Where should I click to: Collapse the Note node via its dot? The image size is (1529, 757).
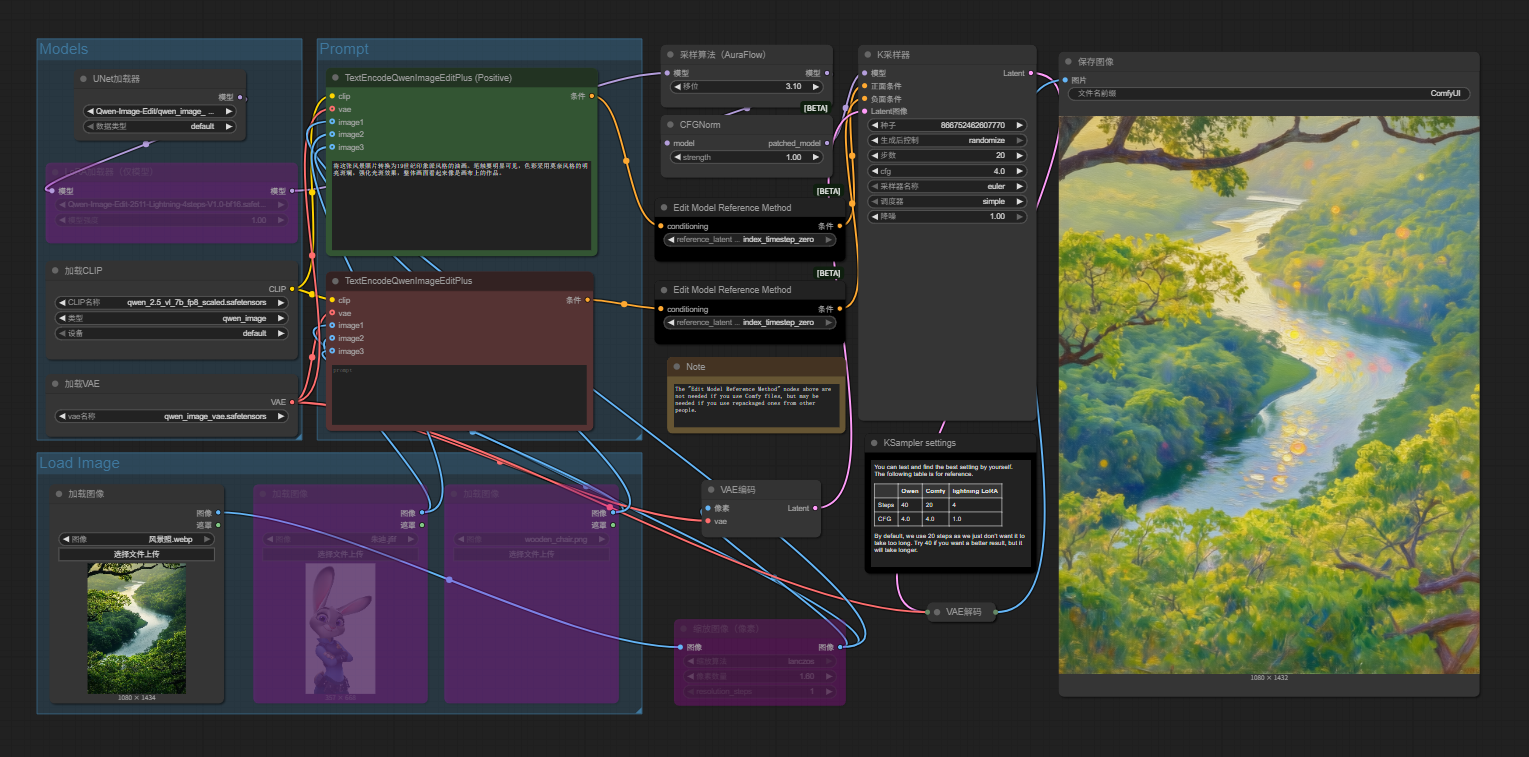click(677, 367)
